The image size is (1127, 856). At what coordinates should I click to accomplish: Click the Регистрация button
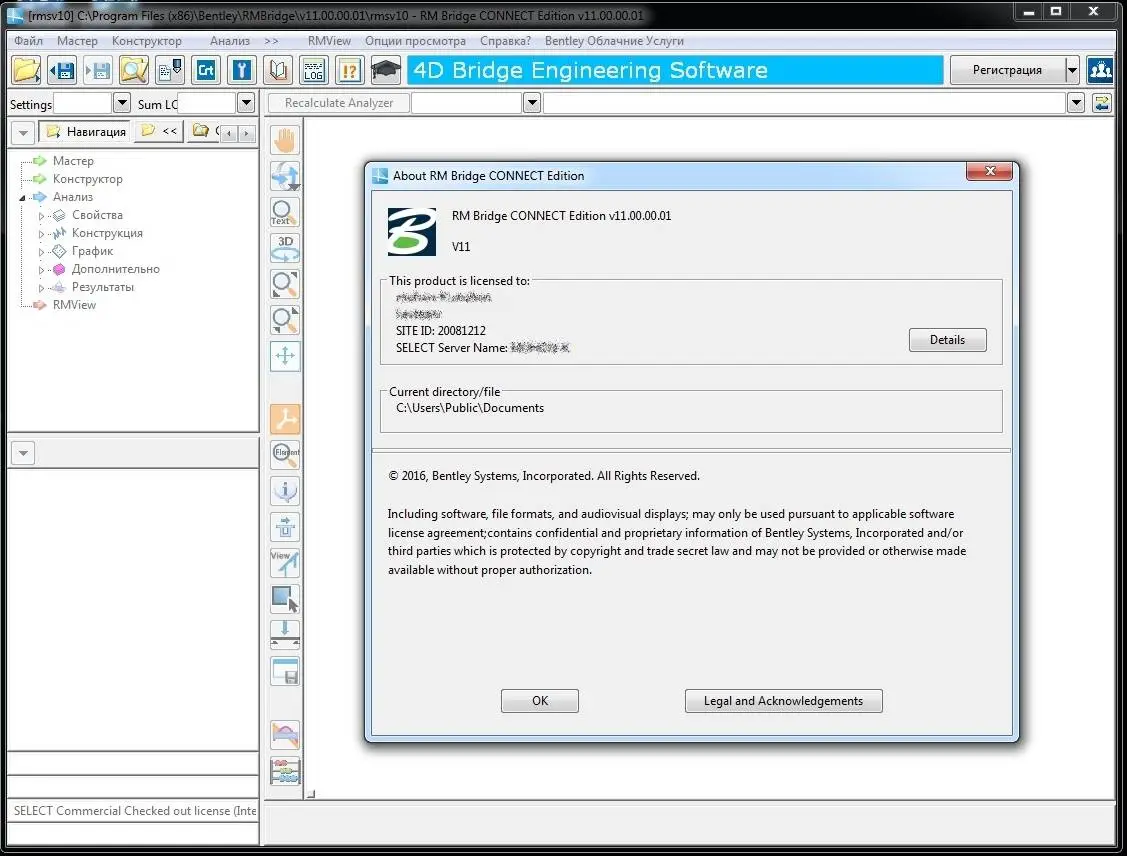coord(1007,70)
